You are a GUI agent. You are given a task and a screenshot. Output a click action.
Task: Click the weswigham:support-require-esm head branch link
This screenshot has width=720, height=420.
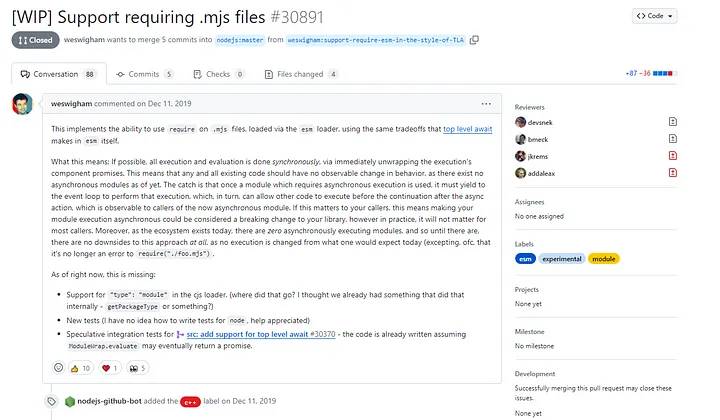pos(376,40)
